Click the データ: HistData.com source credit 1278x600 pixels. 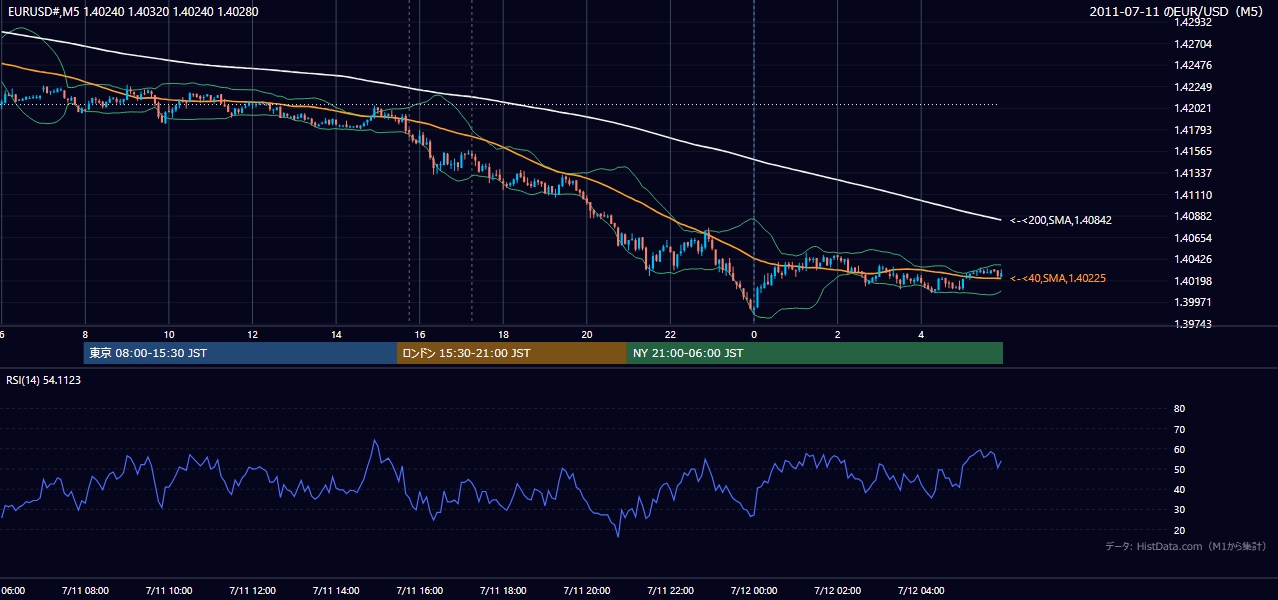pyautogui.click(x=1186, y=546)
